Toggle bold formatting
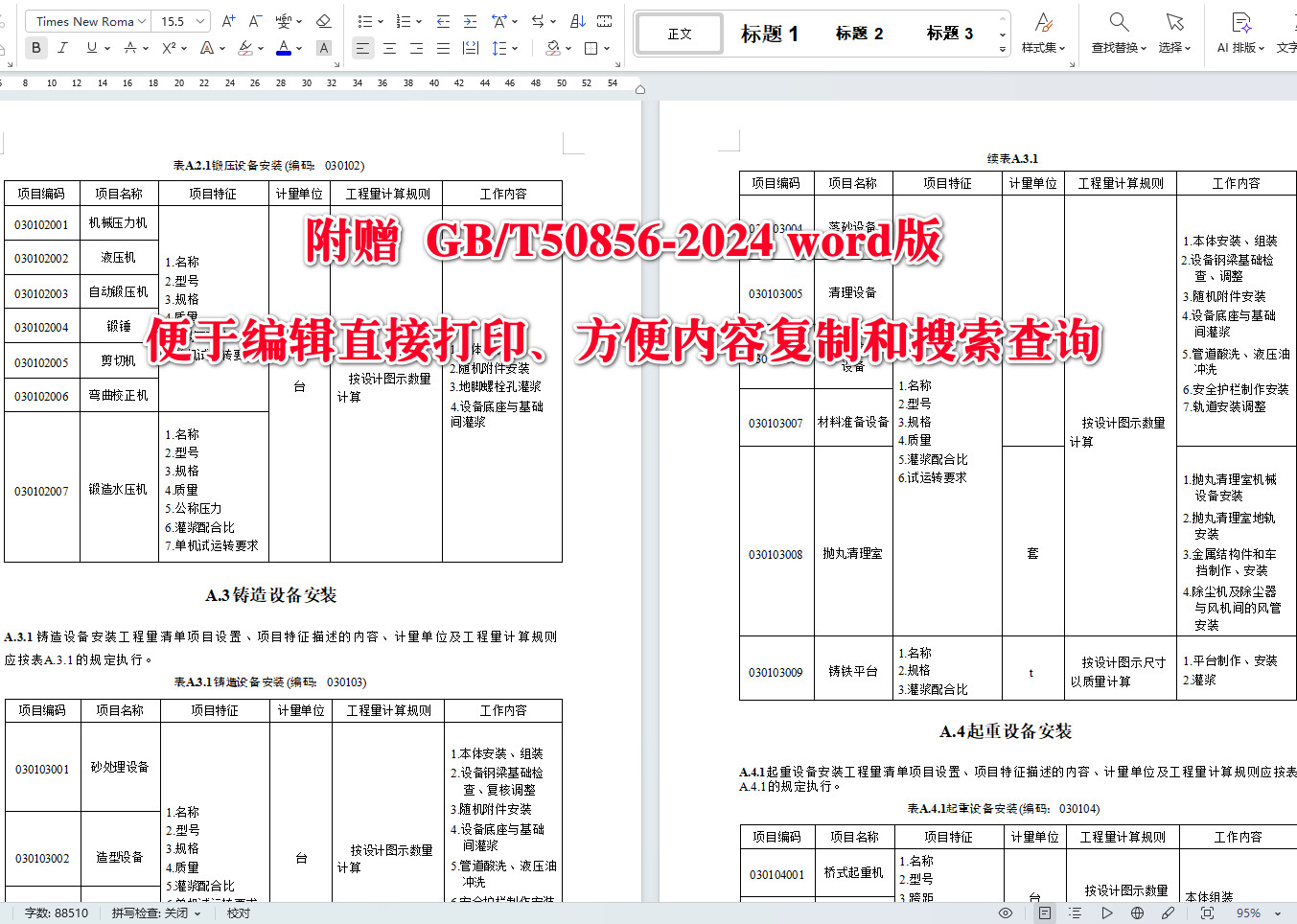The image size is (1297, 924). [35, 48]
